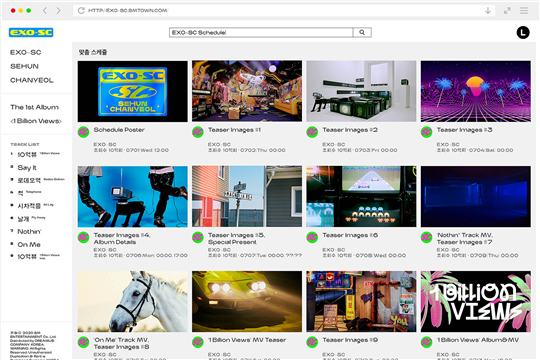Open the white horse 'On Me' thumbnail

[x=133, y=301]
